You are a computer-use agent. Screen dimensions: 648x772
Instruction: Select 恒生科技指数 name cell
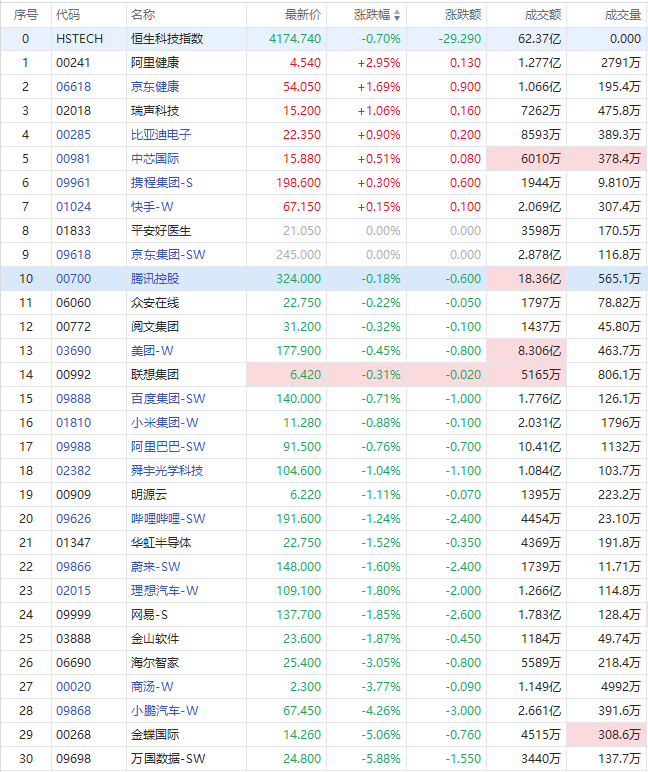167,39
